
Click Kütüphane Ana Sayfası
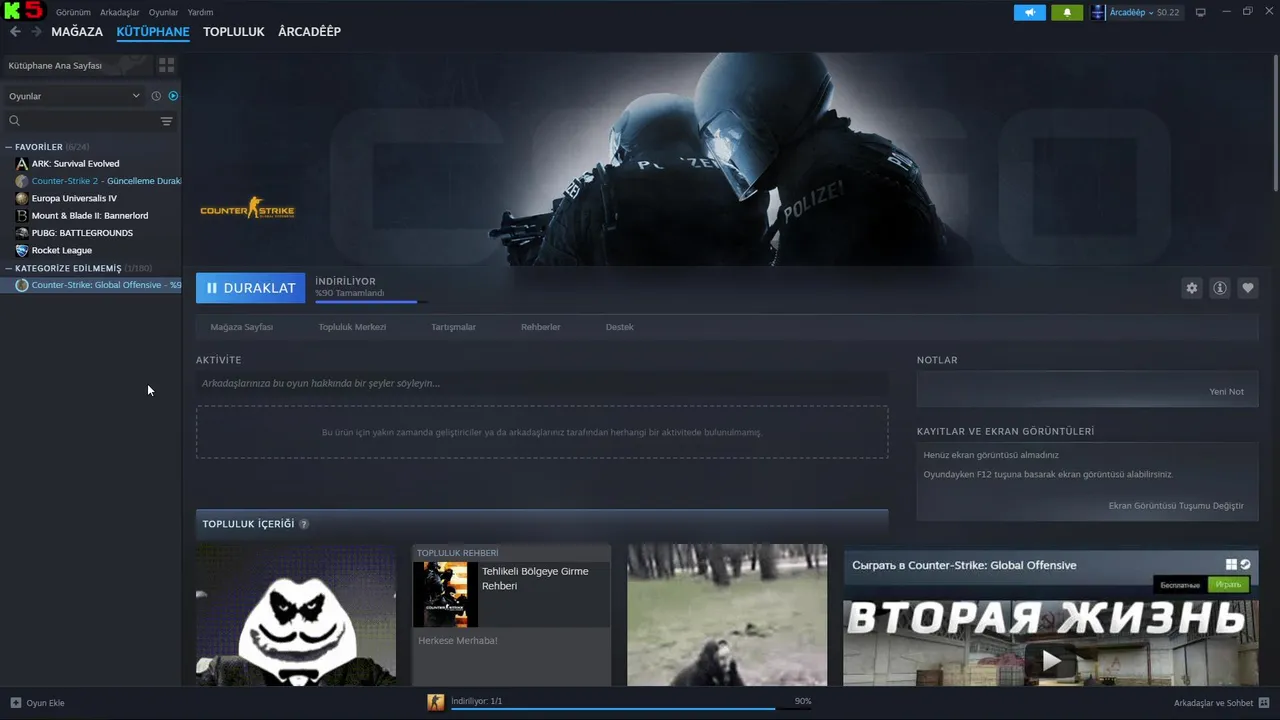pos(55,65)
